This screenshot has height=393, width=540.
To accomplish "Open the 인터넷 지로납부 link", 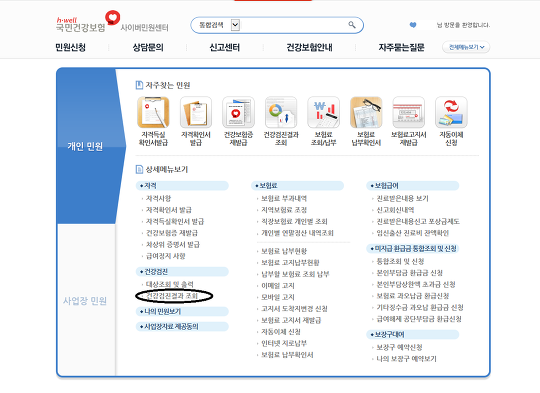I will pos(284,343).
